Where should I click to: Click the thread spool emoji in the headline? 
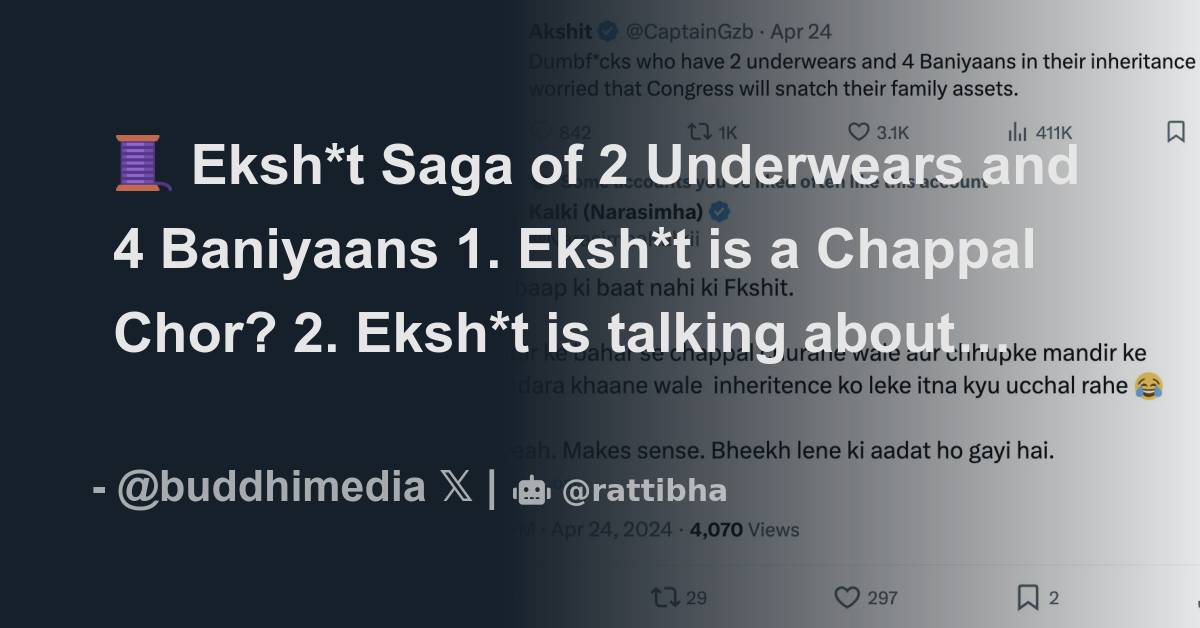135,164
